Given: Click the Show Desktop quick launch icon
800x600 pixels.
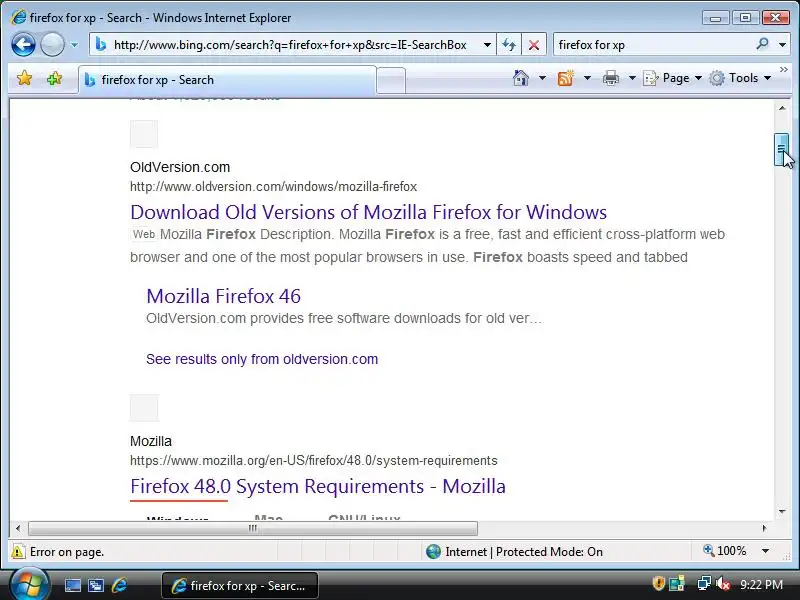Looking at the screenshot, I should [72, 586].
